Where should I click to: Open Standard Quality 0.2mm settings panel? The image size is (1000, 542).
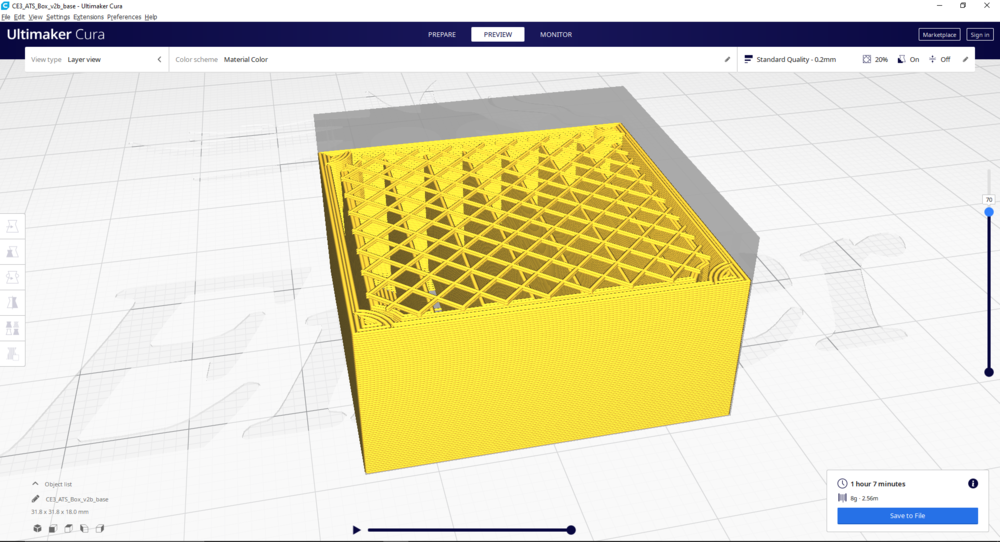pyautogui.click(x=856, y=59)
